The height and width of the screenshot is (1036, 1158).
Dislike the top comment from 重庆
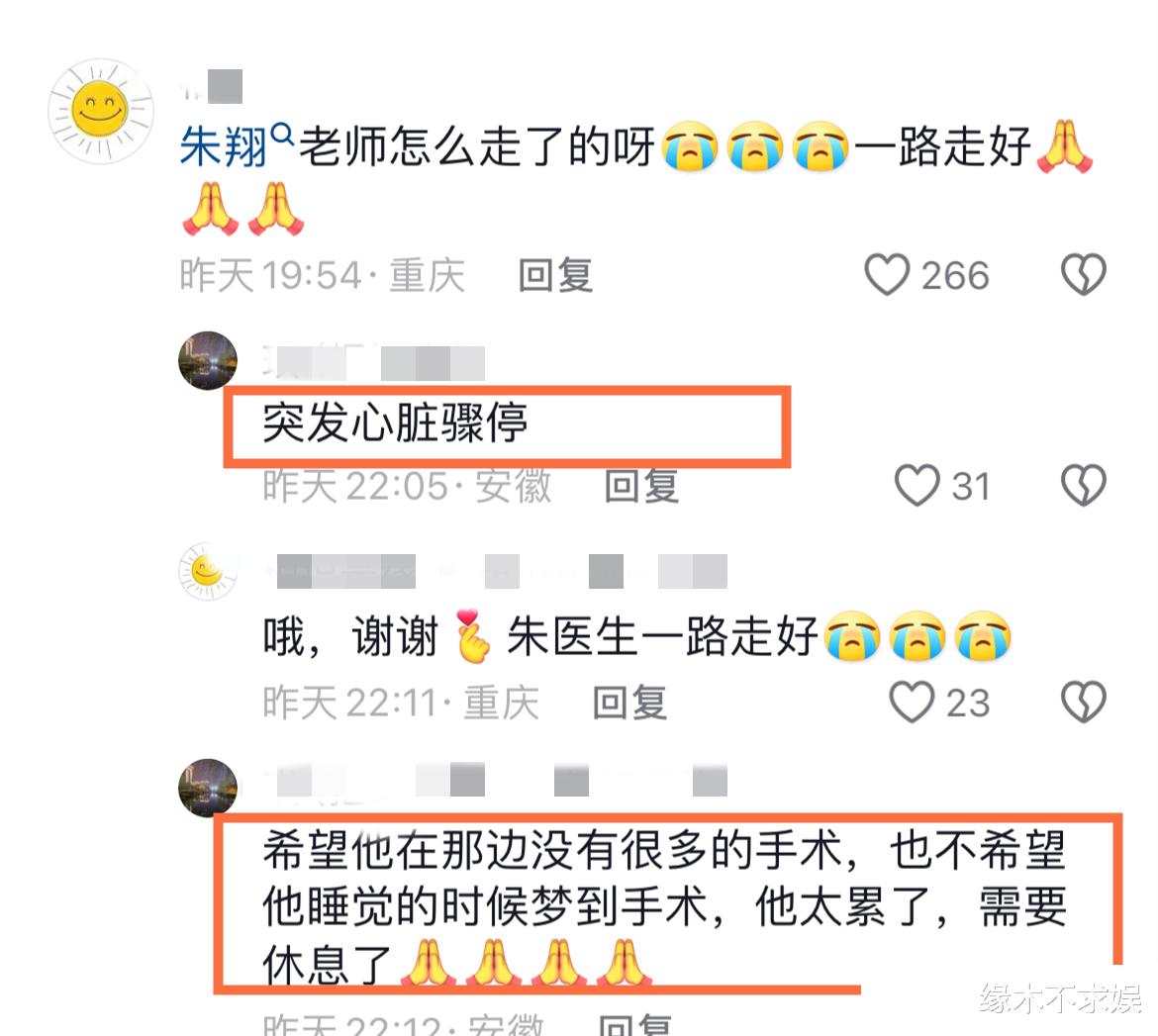1084,275
